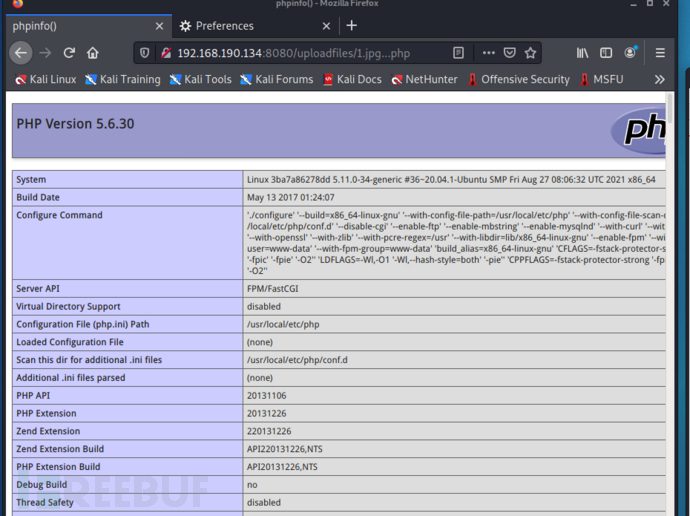Image resolution: width=690 pixels, height=516 pixels.
Task: Click the Loaded Configuration File label
Action: [70, 342]
